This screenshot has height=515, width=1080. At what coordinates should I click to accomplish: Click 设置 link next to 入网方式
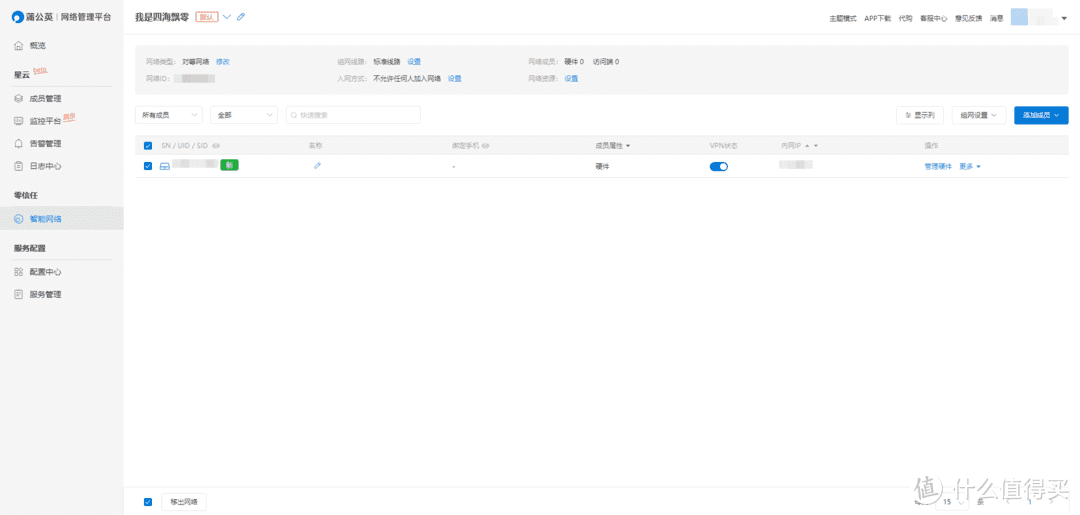[x=455, y=78]
